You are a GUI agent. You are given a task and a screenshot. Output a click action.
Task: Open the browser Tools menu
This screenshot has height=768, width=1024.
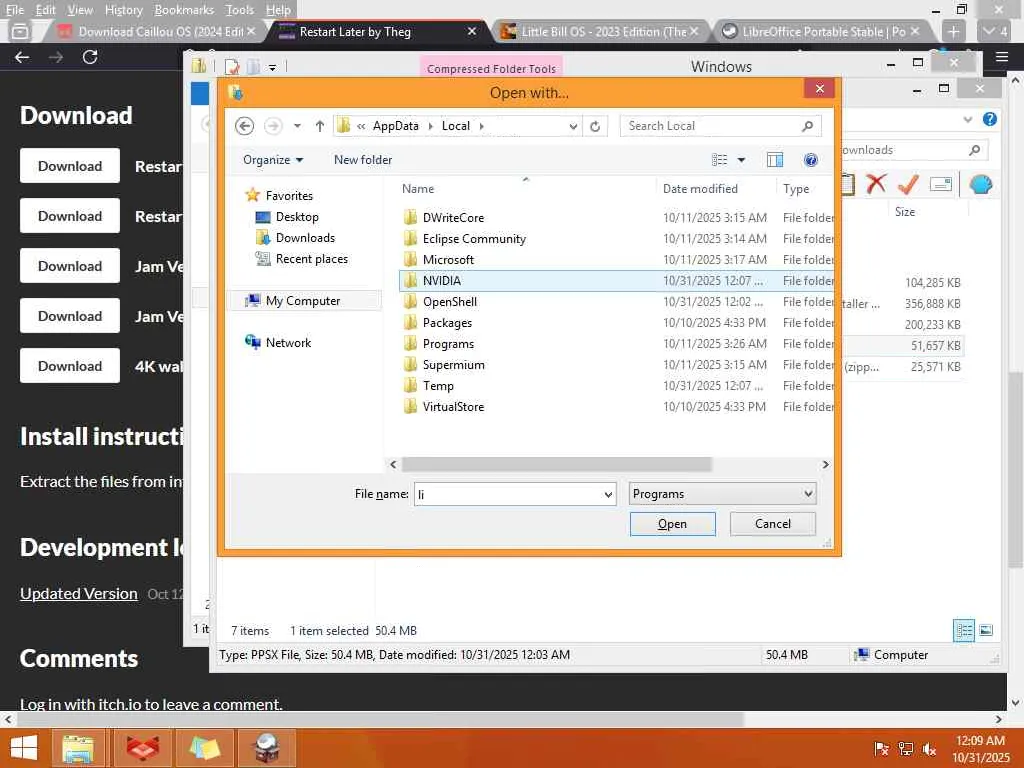tap(239, 10)
